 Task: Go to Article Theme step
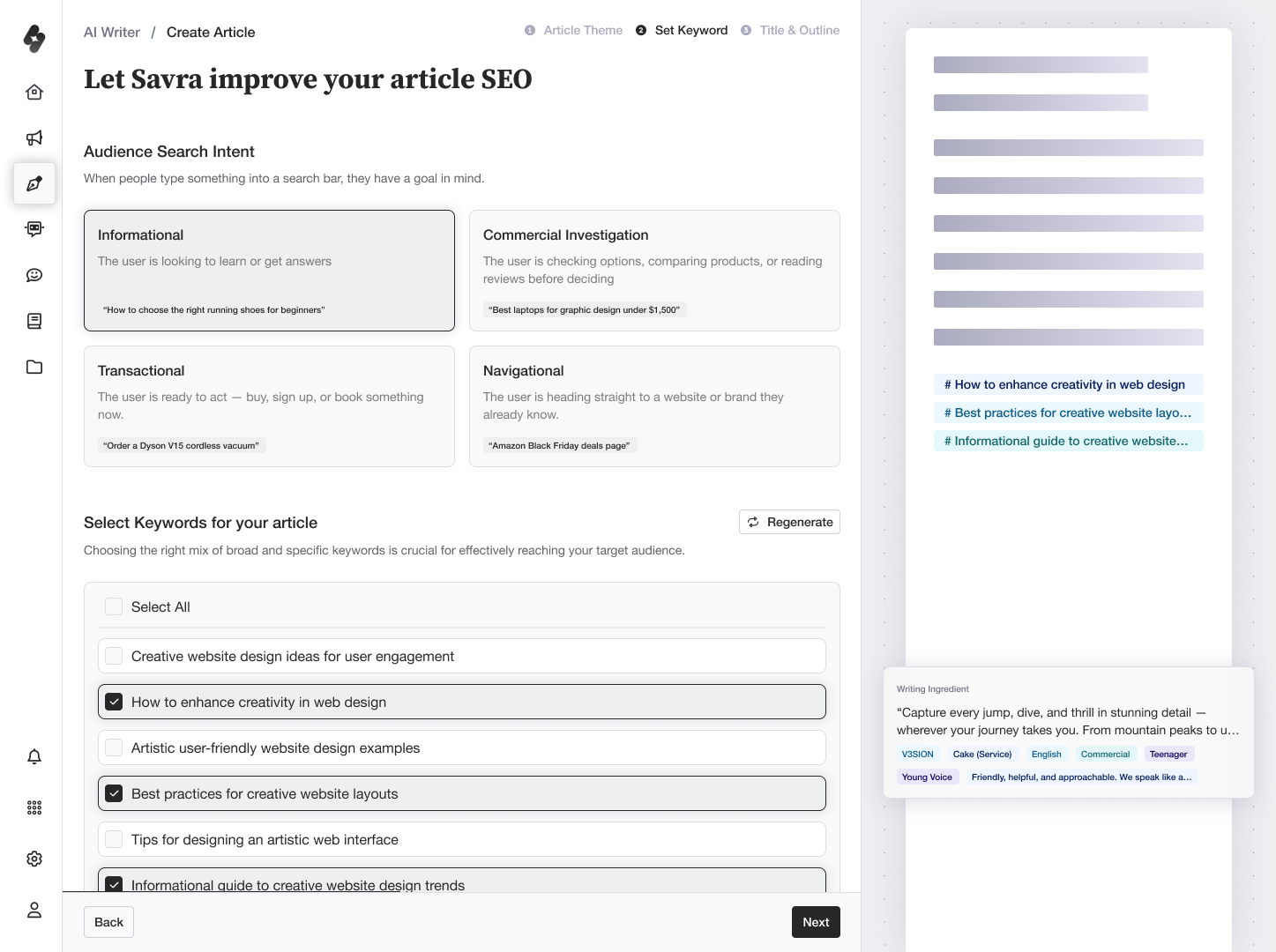573,30
